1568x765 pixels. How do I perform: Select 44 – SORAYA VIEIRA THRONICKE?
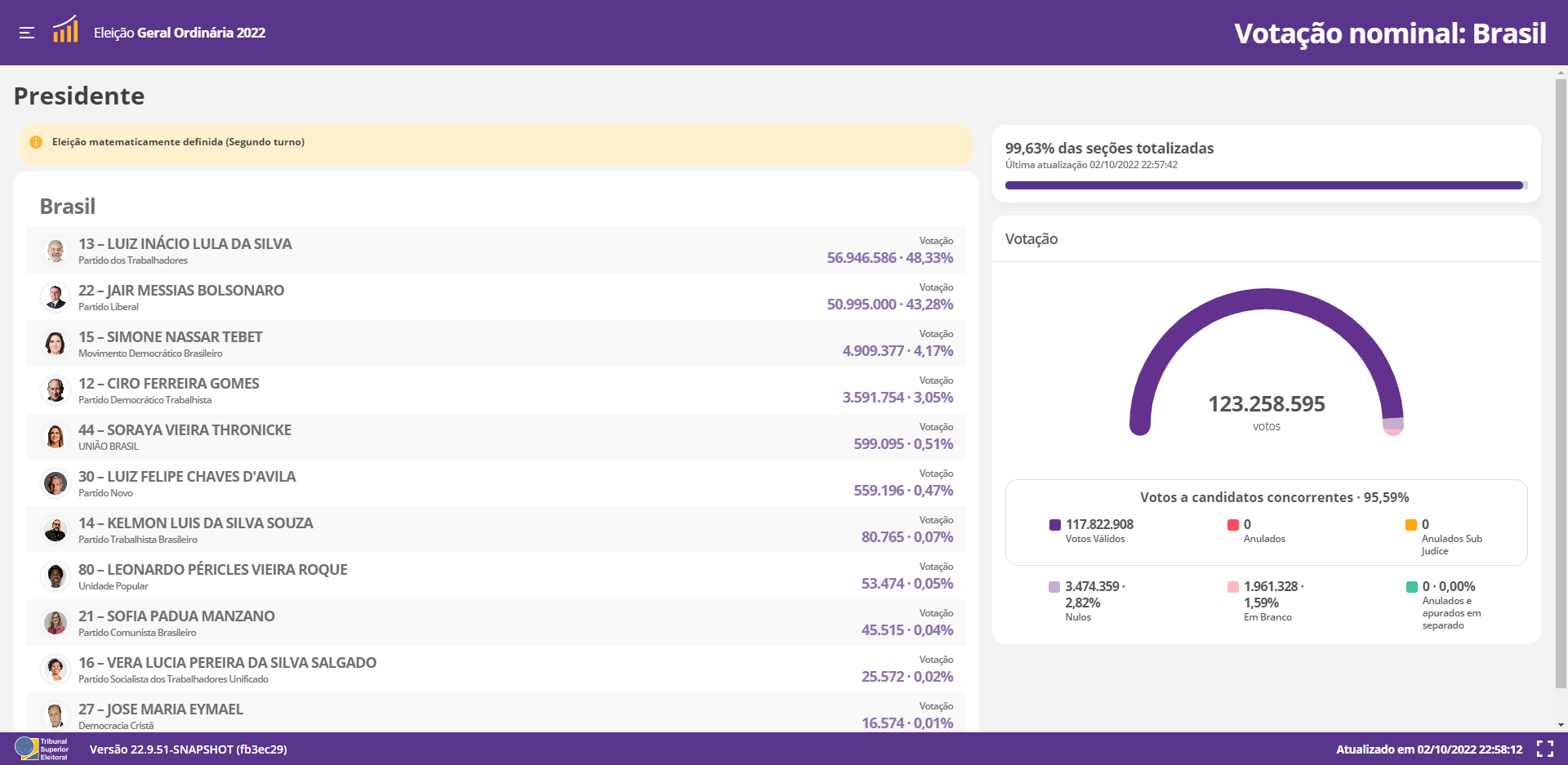tap(185, 430)
